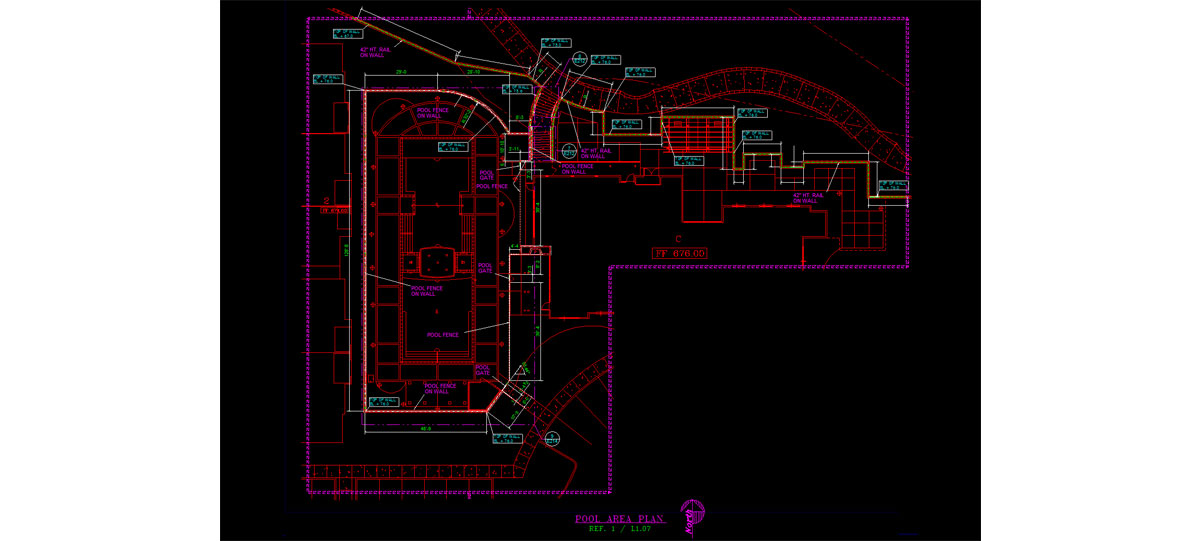Click the letter C above the FF elevation
Image resolution: width=1200 pixels, height=541 pixels.
(677, 239)
